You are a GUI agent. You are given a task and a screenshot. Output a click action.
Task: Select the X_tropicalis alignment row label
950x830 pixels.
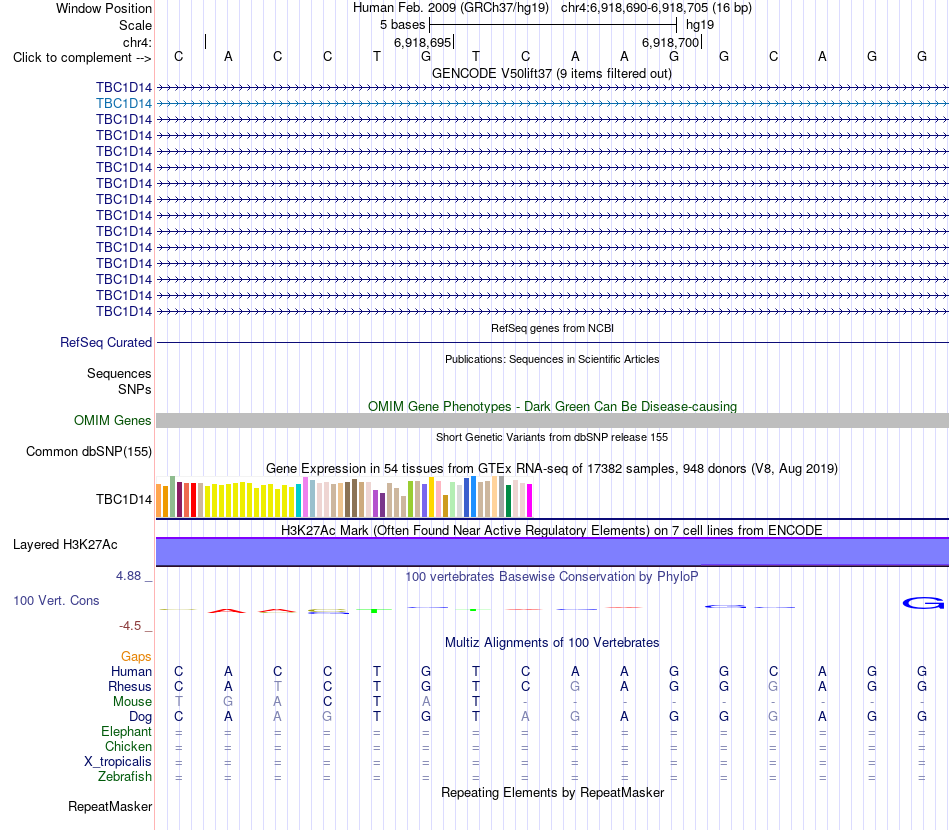tap(118, 762)
